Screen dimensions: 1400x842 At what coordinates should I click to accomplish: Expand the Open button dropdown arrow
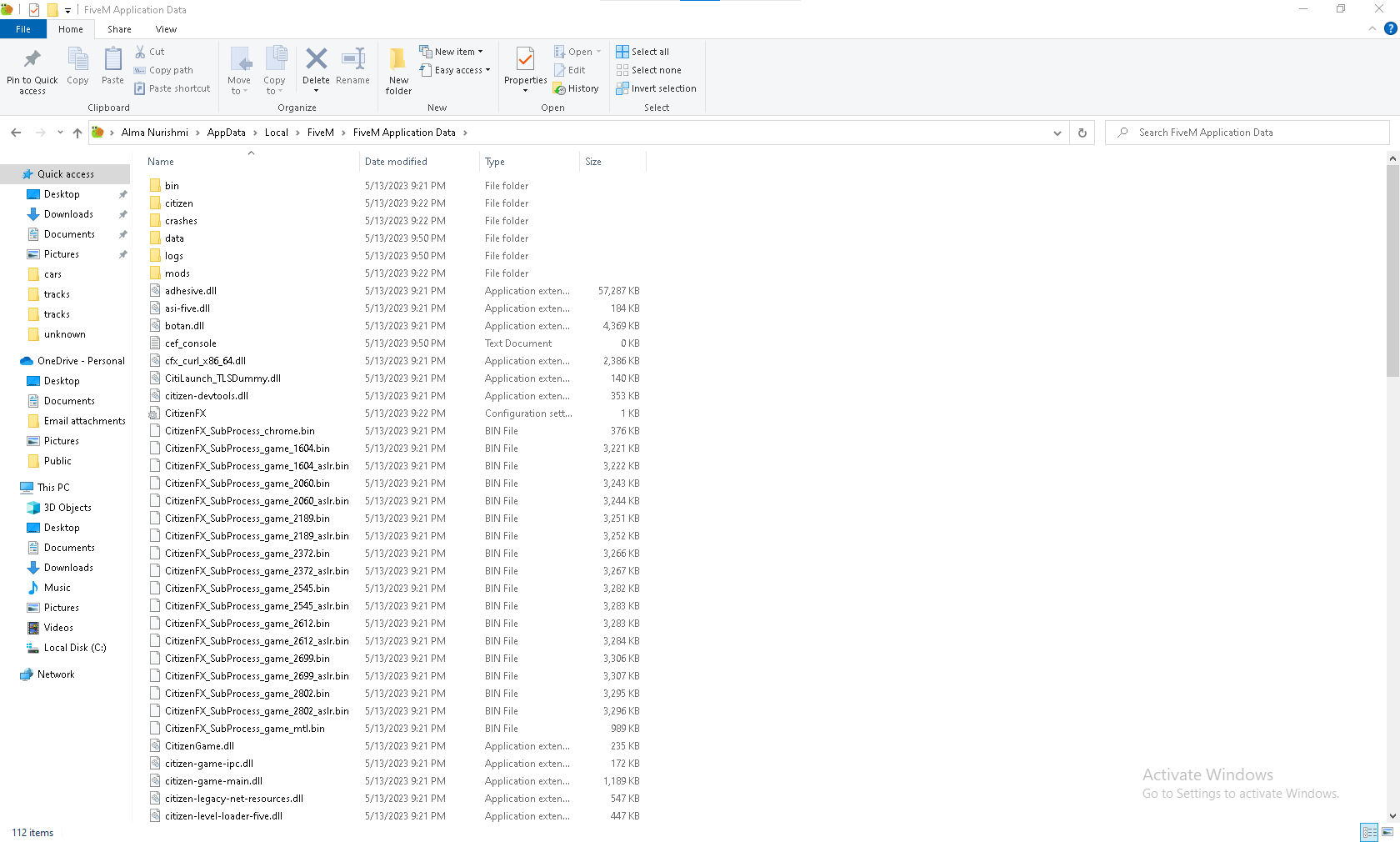[x=598, y=52]
